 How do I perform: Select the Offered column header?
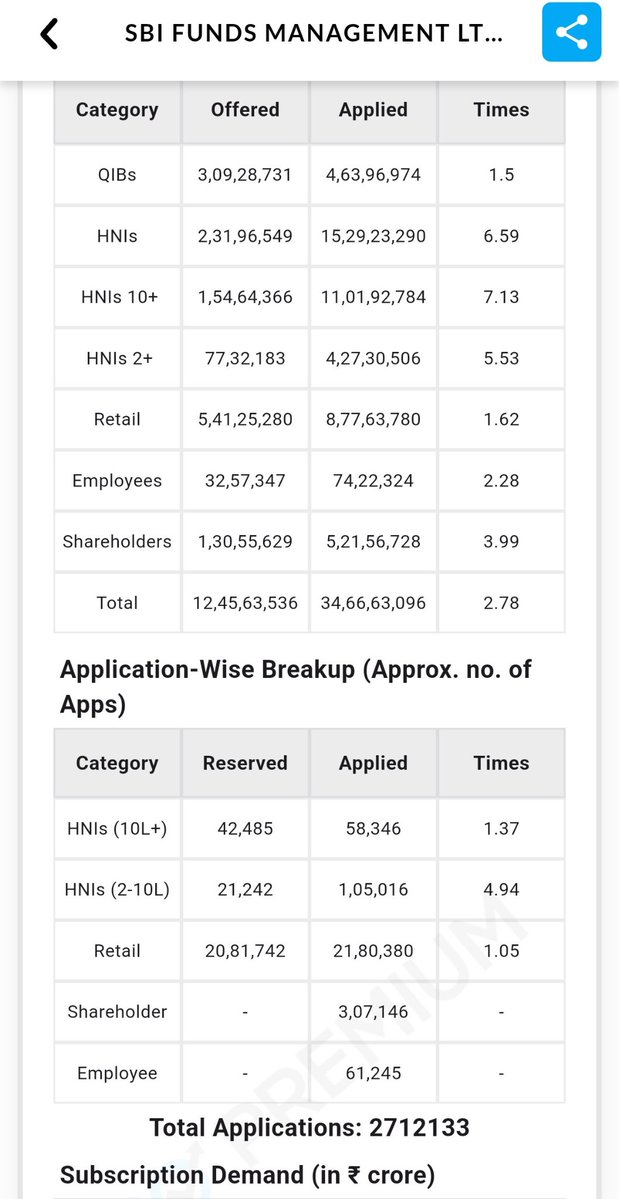pyautogui.click(x=245, y=109)
